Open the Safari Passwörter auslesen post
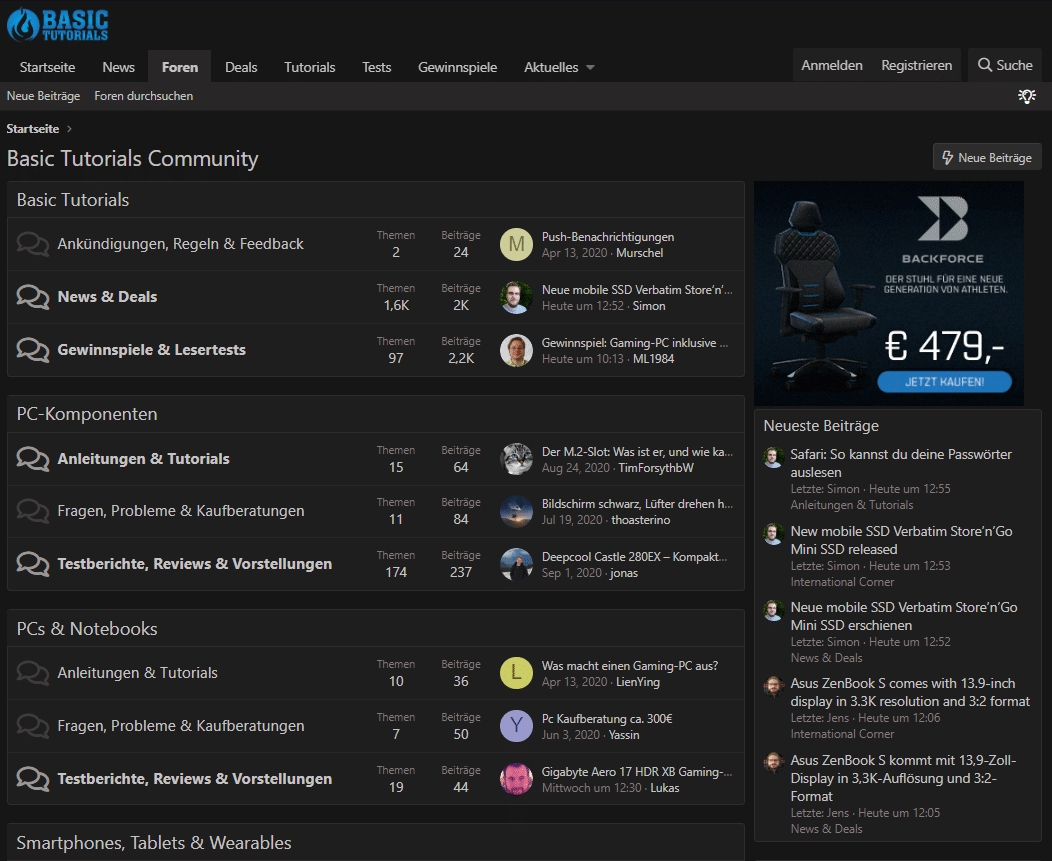1052x861 pixels. [900, 463]
